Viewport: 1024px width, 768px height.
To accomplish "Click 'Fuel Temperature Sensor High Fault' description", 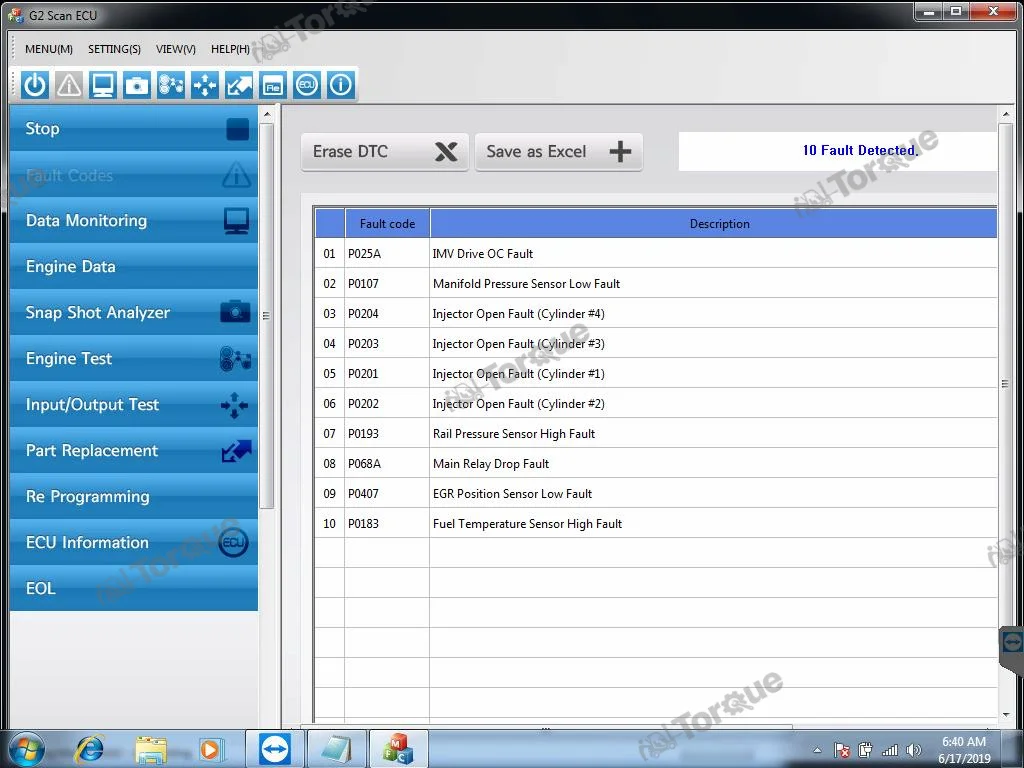I will [x=527, y=524].
